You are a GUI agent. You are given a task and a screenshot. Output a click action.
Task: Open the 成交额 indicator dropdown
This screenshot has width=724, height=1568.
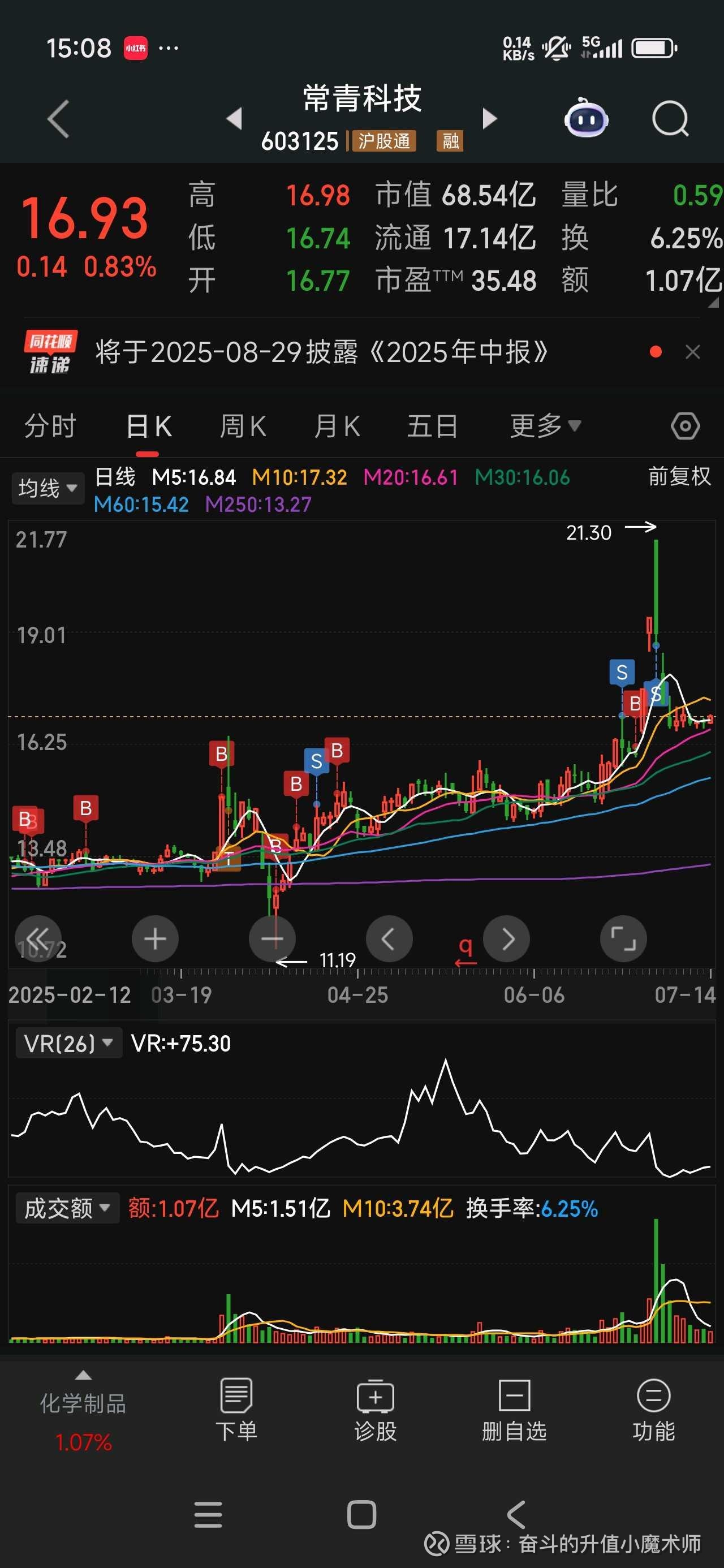pos(67,1208)
